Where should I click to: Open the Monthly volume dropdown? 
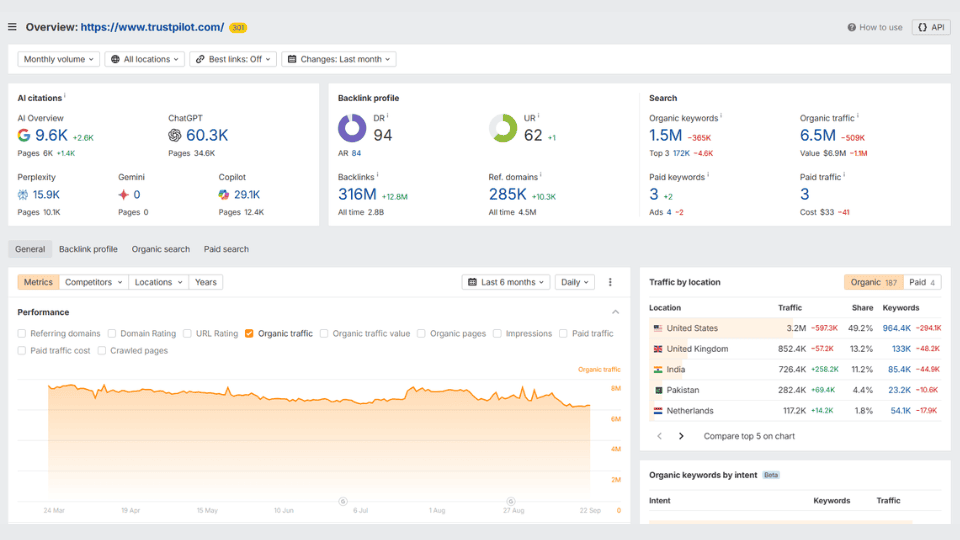tap(58, 59)
